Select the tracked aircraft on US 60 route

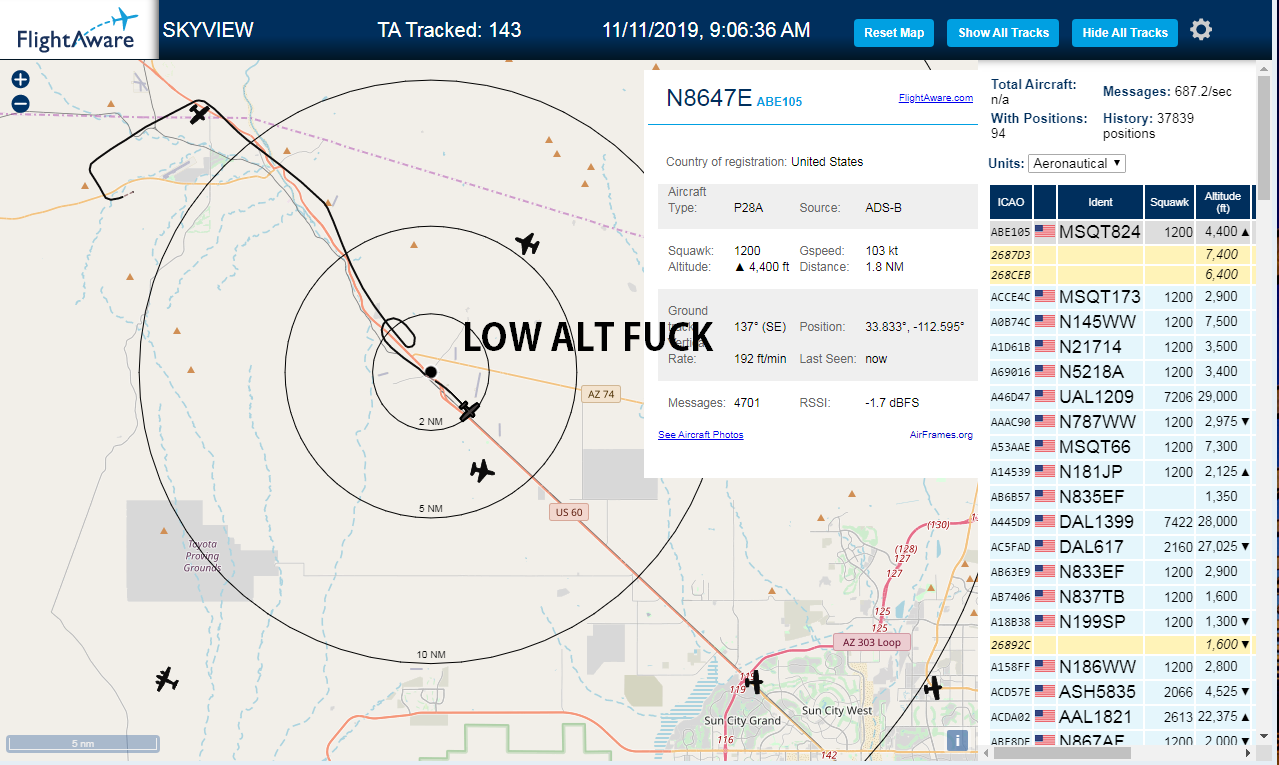(x=468, y=411)
